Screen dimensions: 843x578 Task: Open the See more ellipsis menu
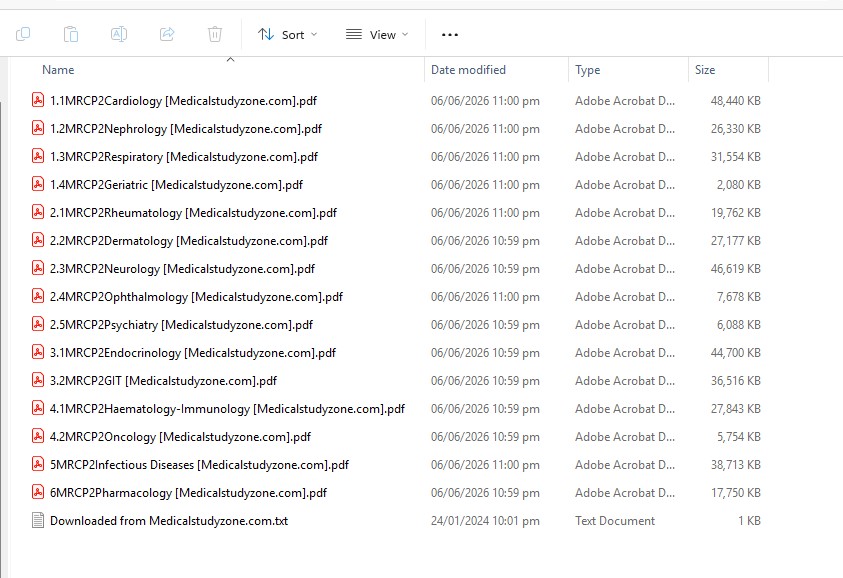click(x=449, y=35)
